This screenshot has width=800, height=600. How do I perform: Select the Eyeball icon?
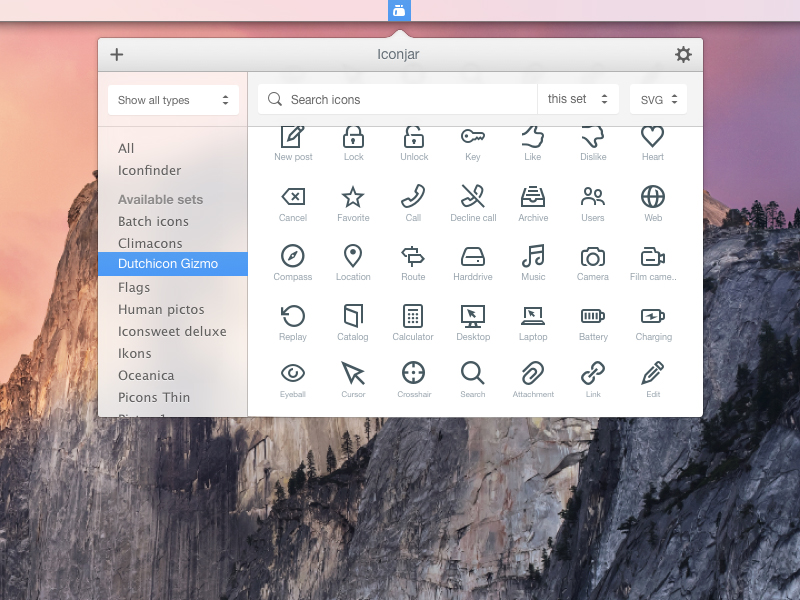[293, 373]
